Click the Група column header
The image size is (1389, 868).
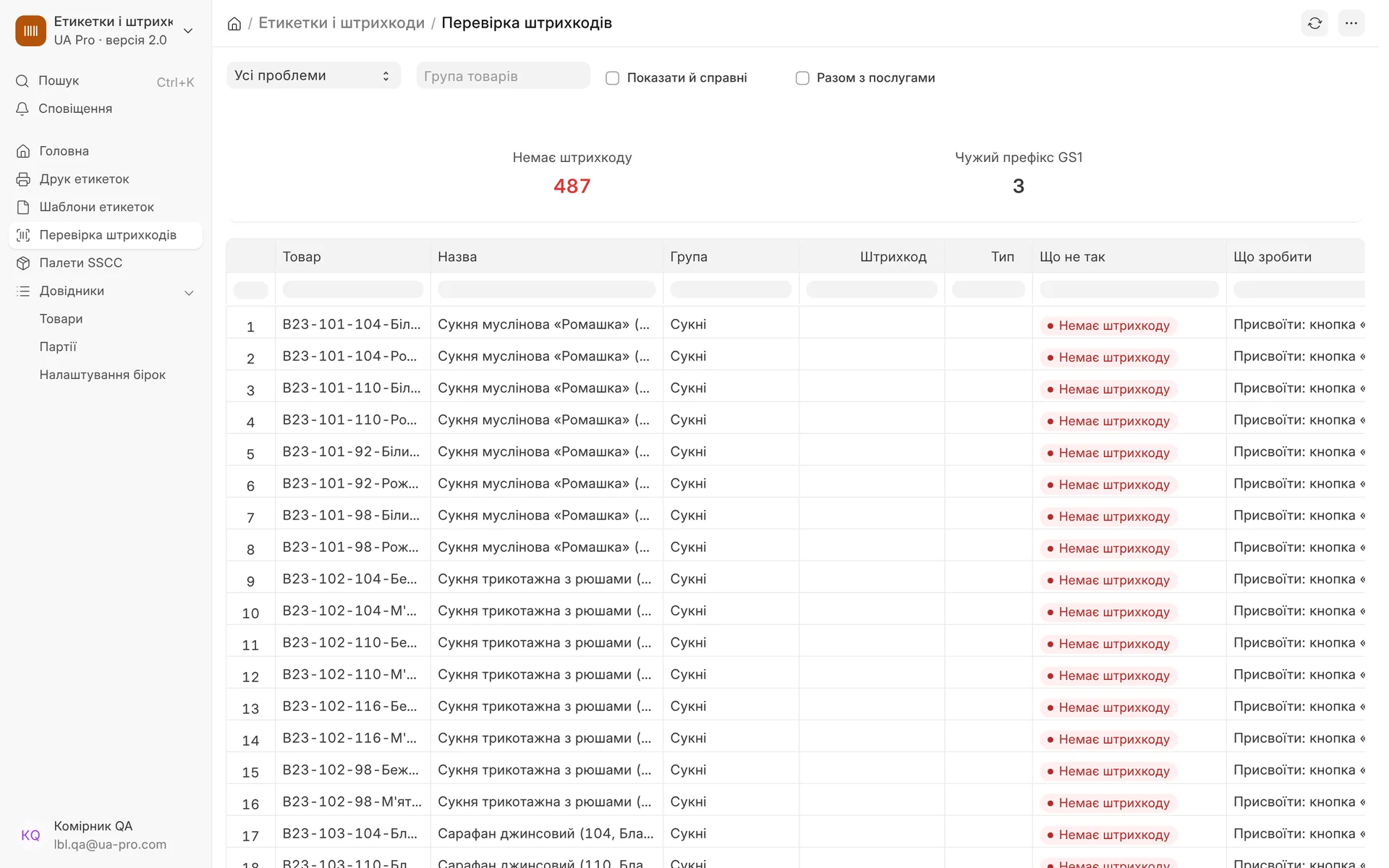(x=689, y=257)
